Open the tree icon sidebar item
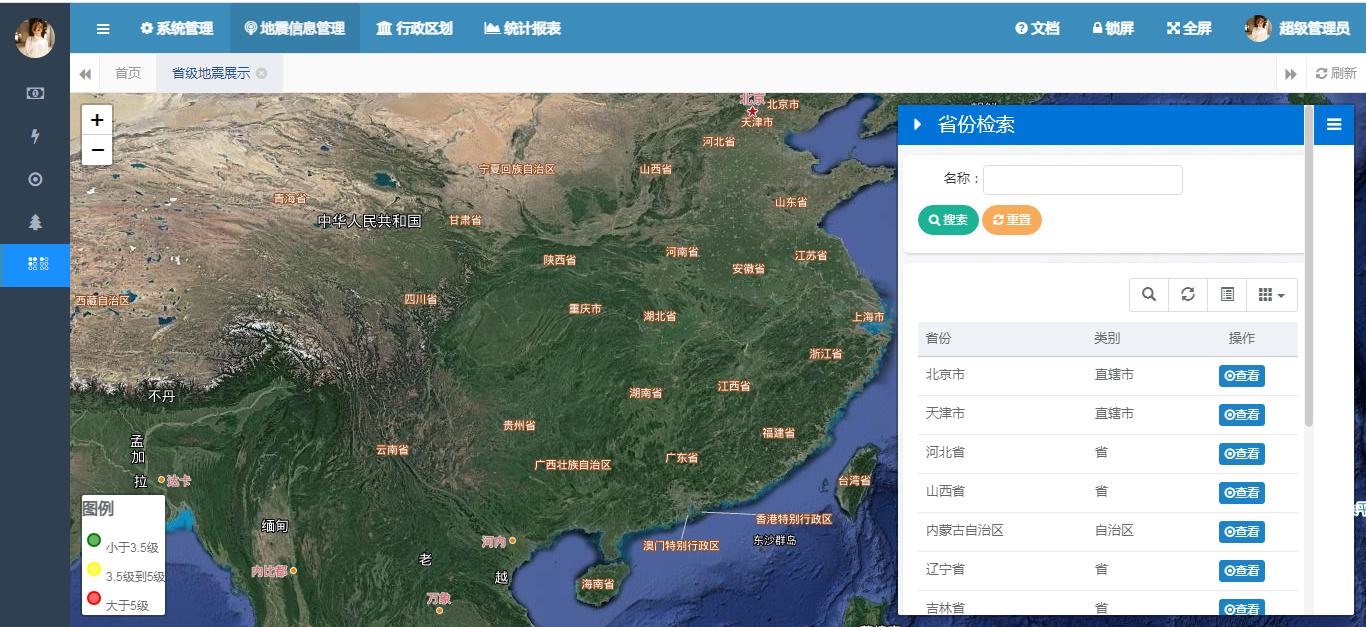 (35, 222)
